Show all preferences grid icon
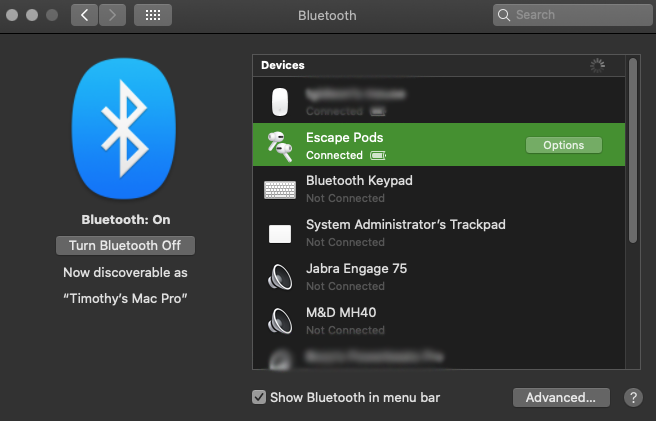This screenshot has width=656, height=421. click(x=153, y=15)
